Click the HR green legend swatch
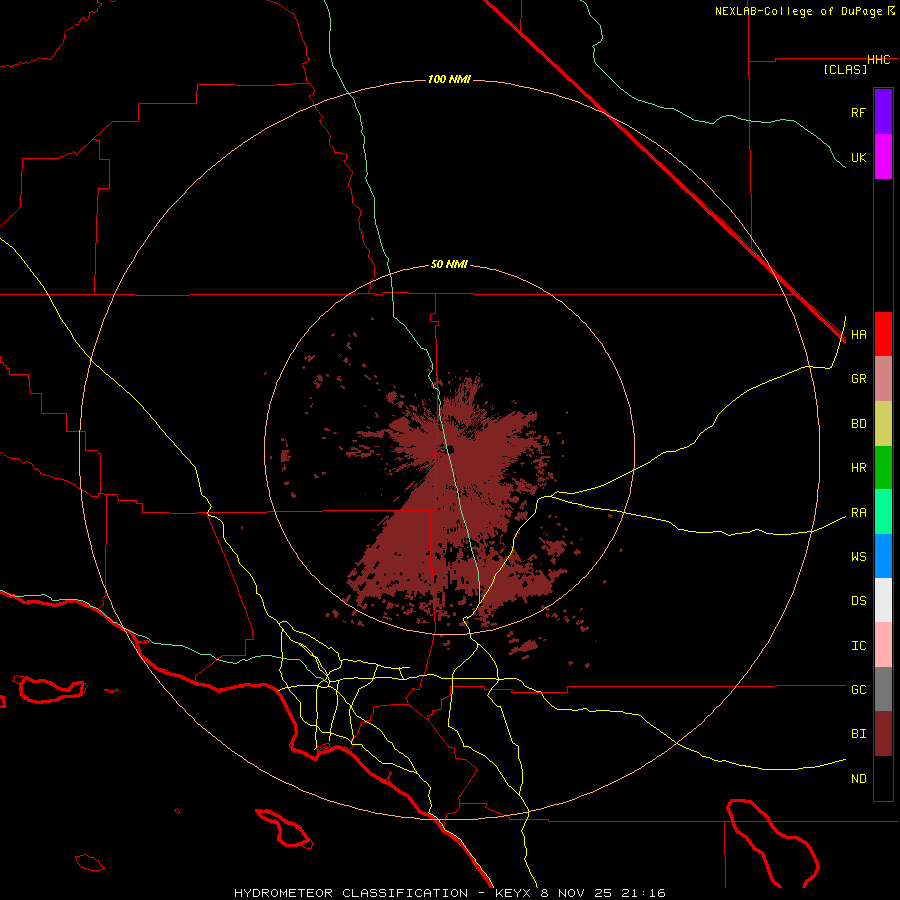900x900 pixels. (x=883, y=468)
